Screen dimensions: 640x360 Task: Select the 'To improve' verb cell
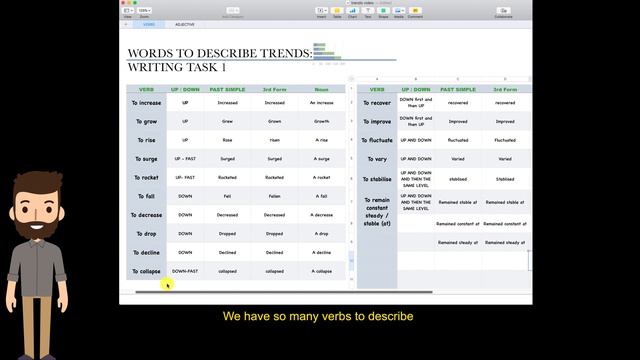pos(377,122)
